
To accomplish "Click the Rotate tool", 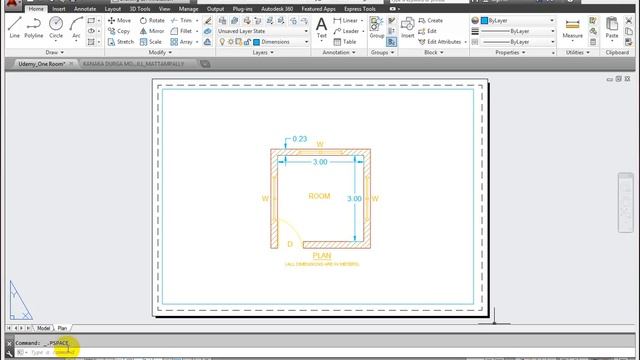I will pos(152,20).
